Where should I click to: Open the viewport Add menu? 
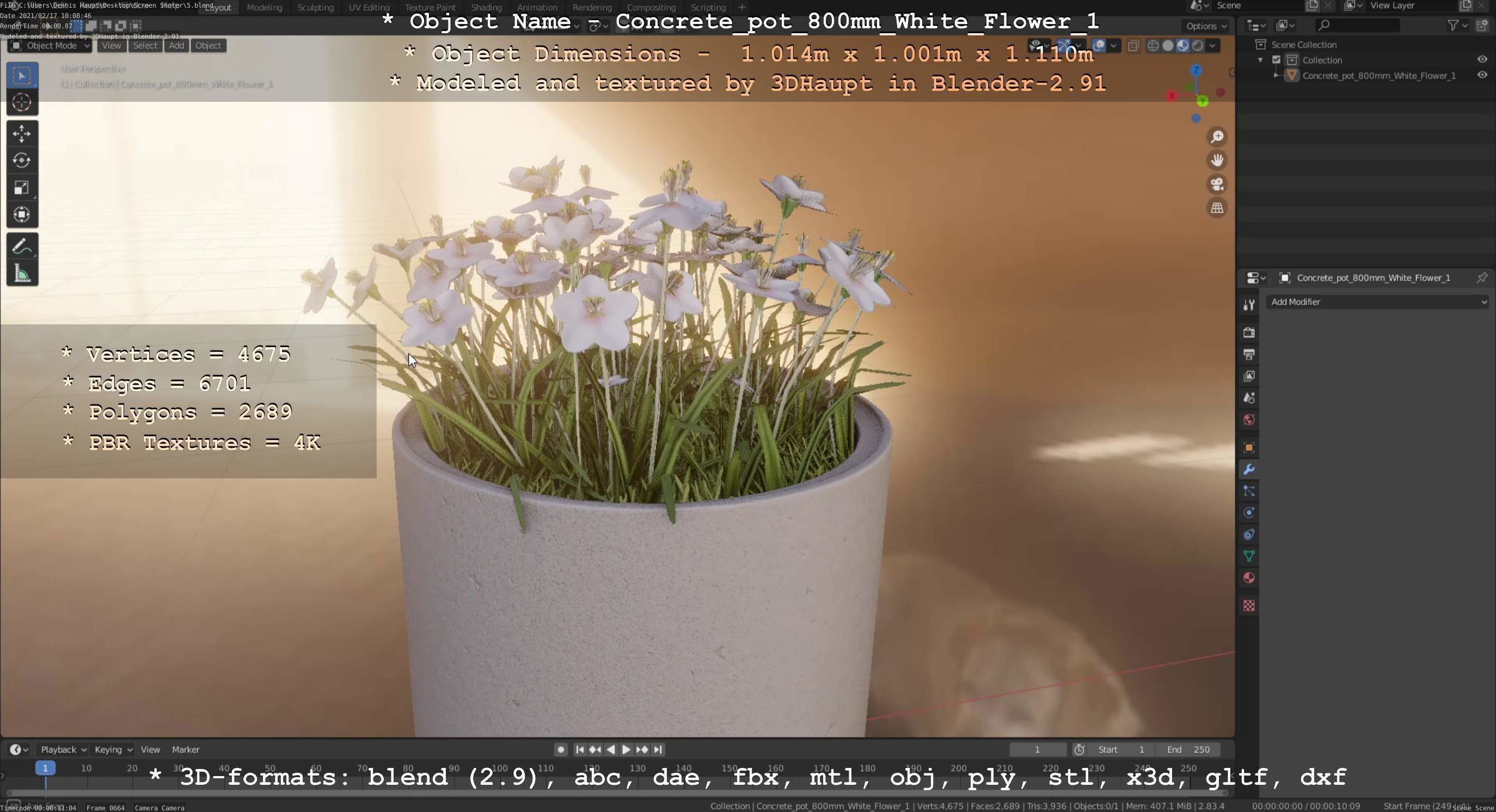(176, 45)
